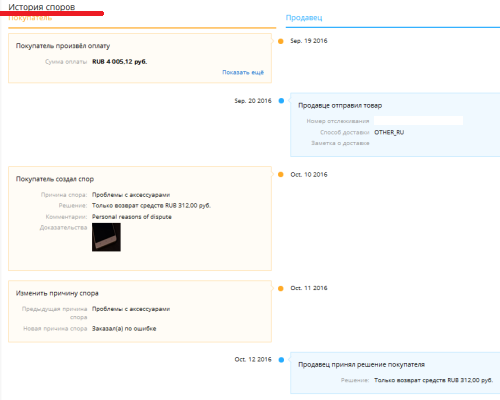
Task: Select the "Продавце отправил товар" card title
Action: coord(340,106)
